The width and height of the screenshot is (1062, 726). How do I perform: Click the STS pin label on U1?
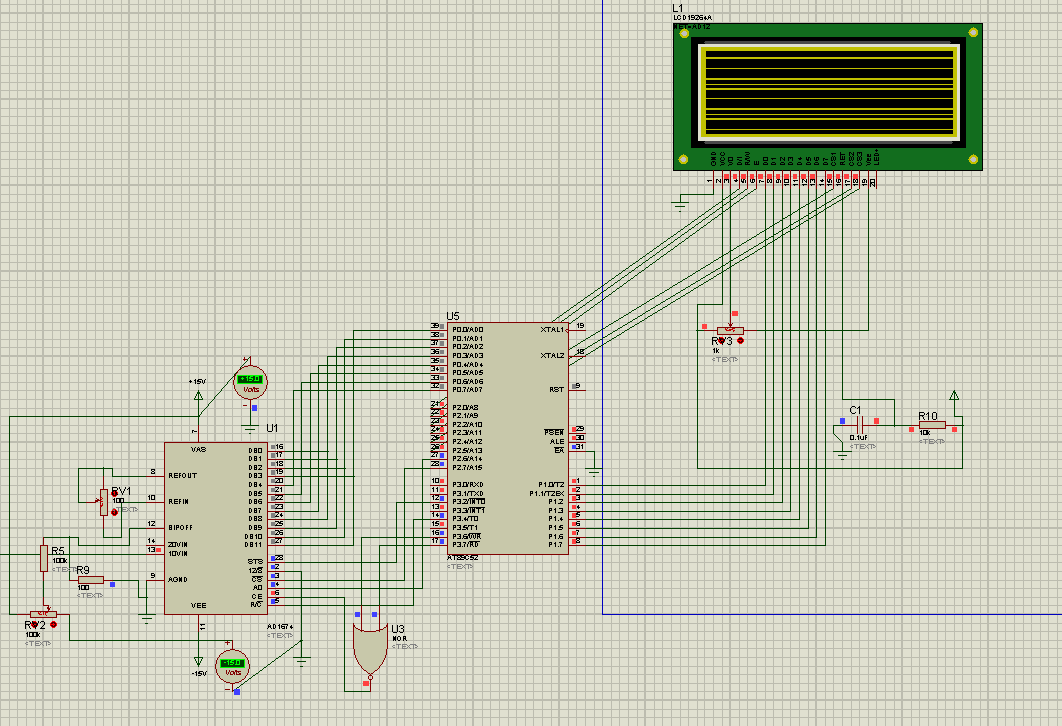[x=255, y=562]
